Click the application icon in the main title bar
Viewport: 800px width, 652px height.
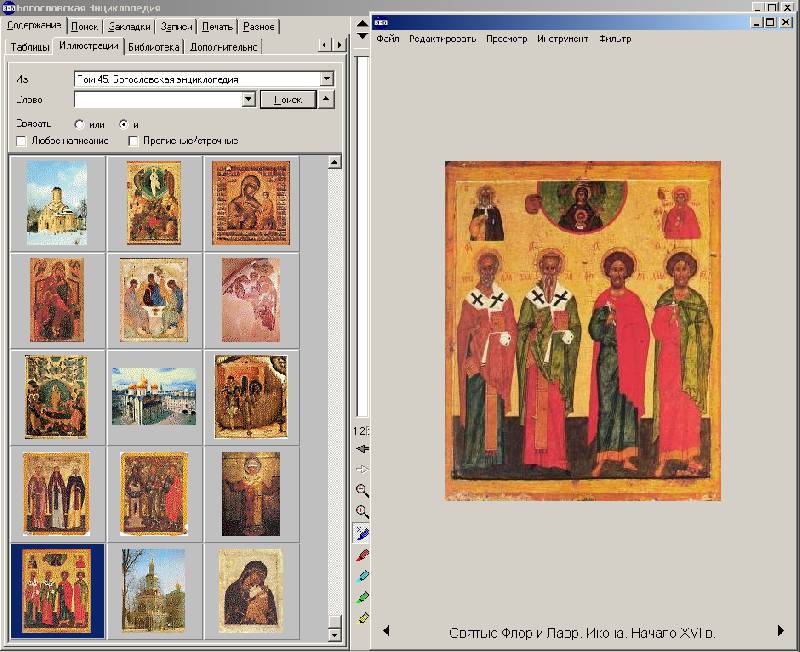pyautogui.click(x=9, y=8)
